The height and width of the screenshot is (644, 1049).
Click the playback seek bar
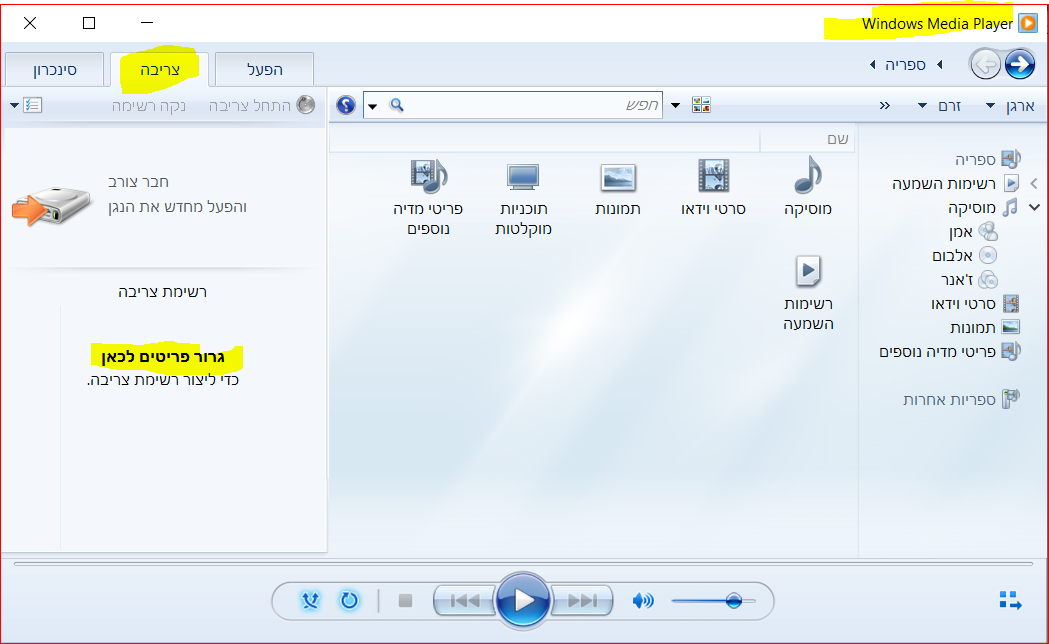pos(523,564)
